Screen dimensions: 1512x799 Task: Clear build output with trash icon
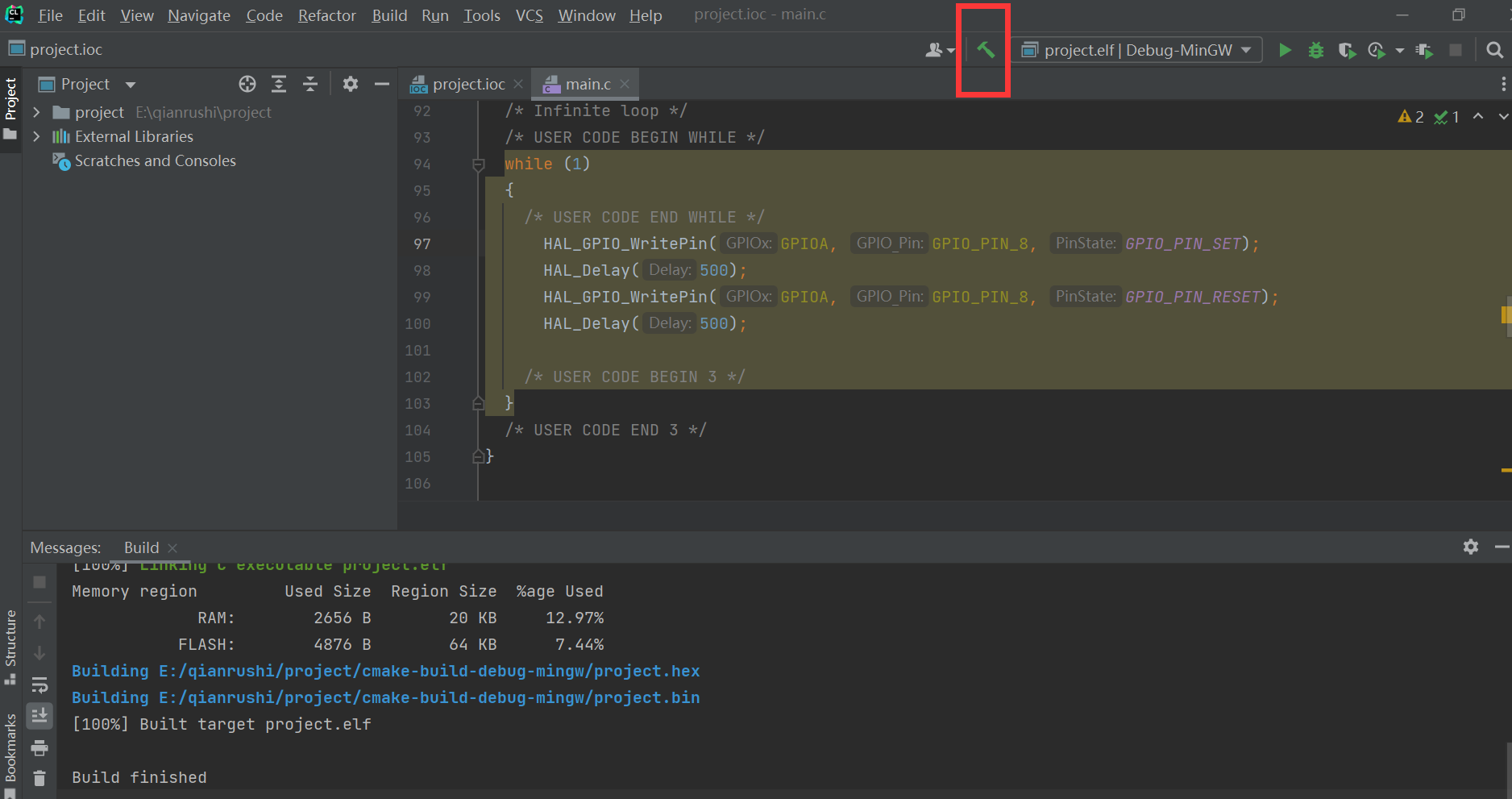(x=39, y=779)
